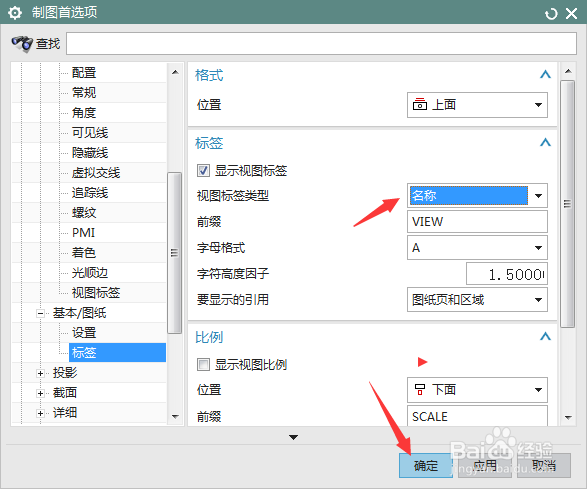Viewport: 587px width, 489px height.
Task: Collapse the 标签 section
Action: tap(545, 143)
